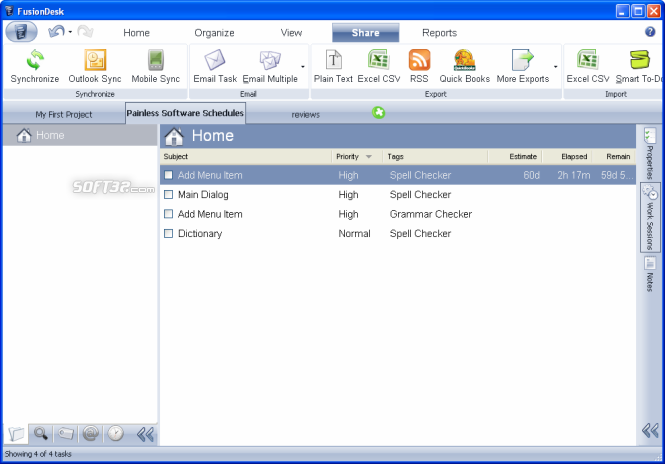Check the selected Add Menu Item task
This screenshot has height=464, width=665.
pyautogui.click(x=168, y=175)
